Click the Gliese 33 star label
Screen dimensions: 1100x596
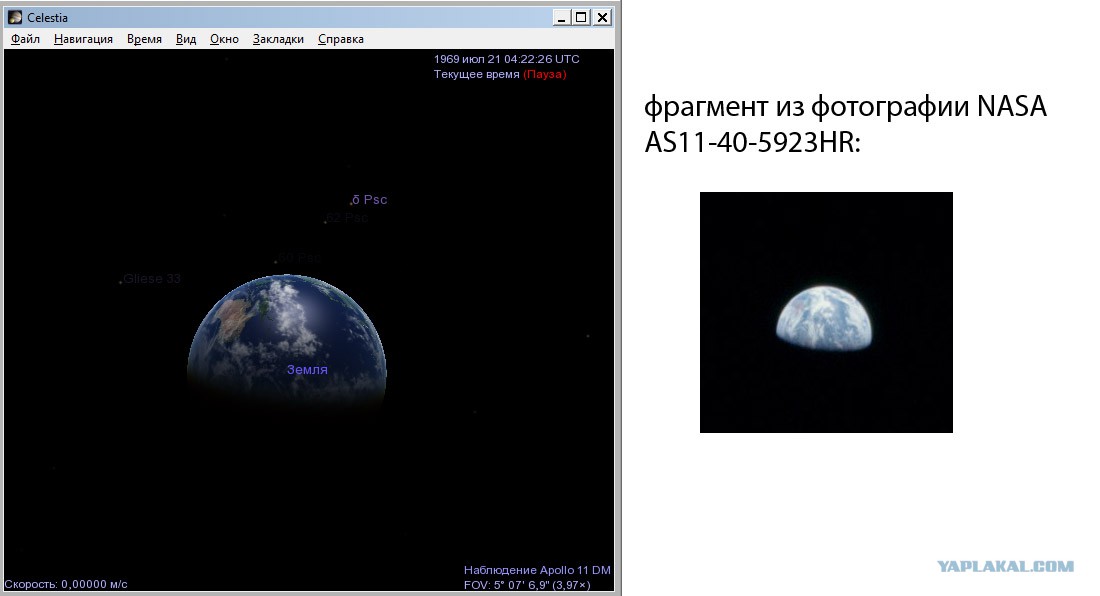tap(152, 279)
